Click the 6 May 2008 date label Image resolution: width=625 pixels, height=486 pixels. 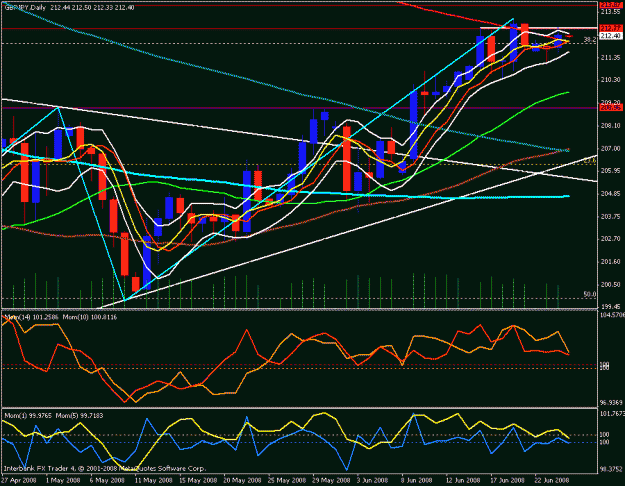106,480
